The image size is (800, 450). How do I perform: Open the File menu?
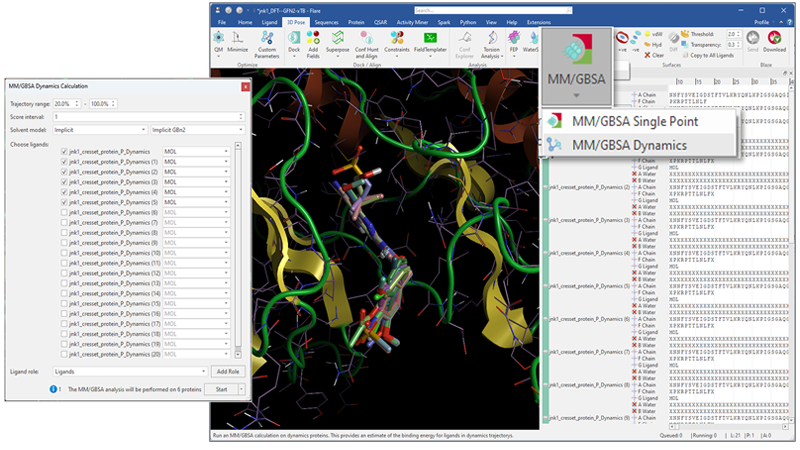point(222,22)
